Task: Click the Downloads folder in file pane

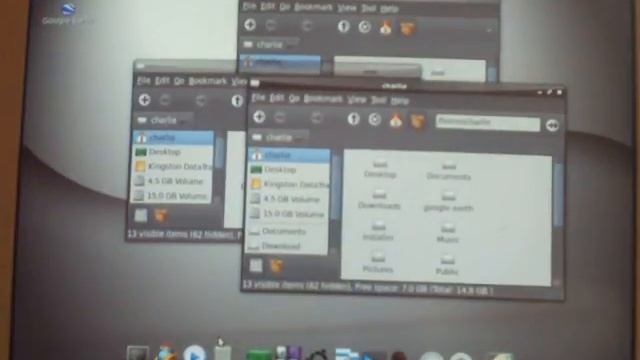Action: click(379, 200)
